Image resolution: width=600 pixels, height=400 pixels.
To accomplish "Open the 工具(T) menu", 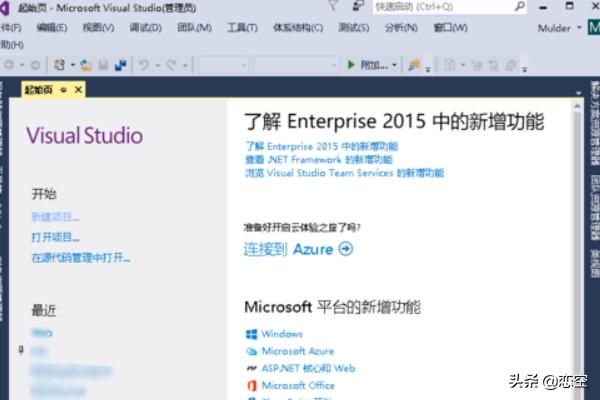I will [x=242, y=27].
